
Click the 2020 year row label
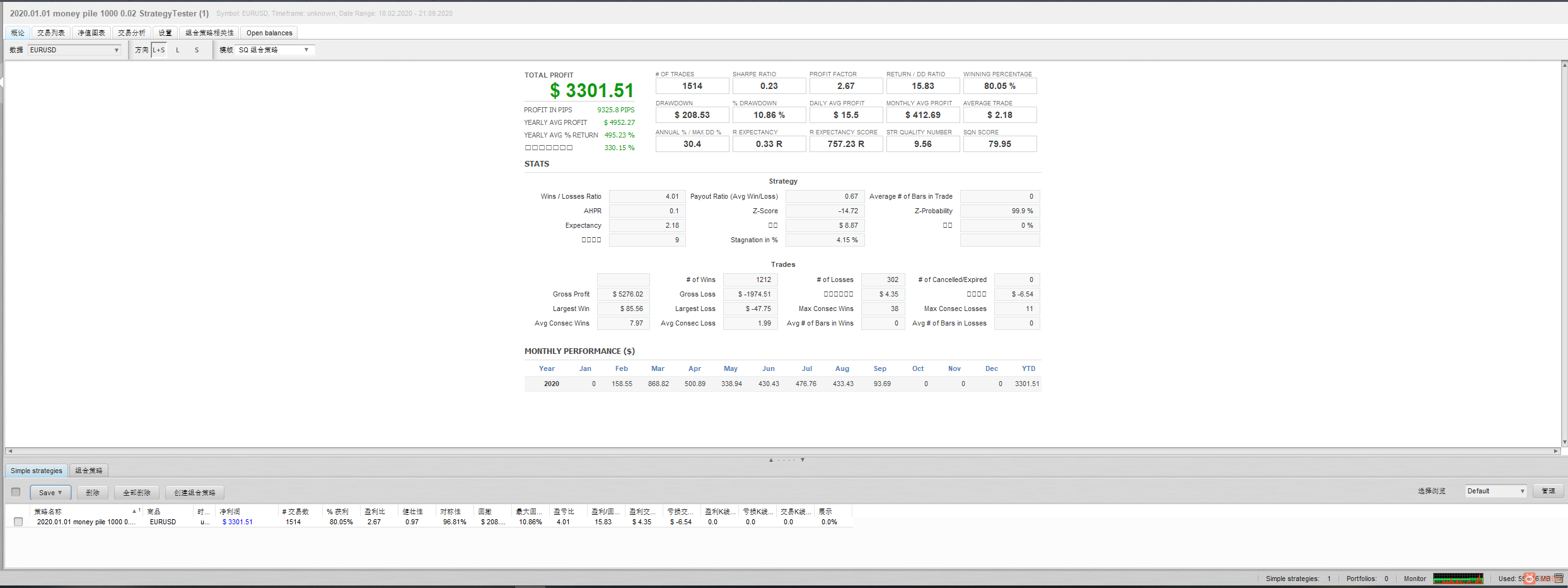pyautogui.click(x=552, y=384)
